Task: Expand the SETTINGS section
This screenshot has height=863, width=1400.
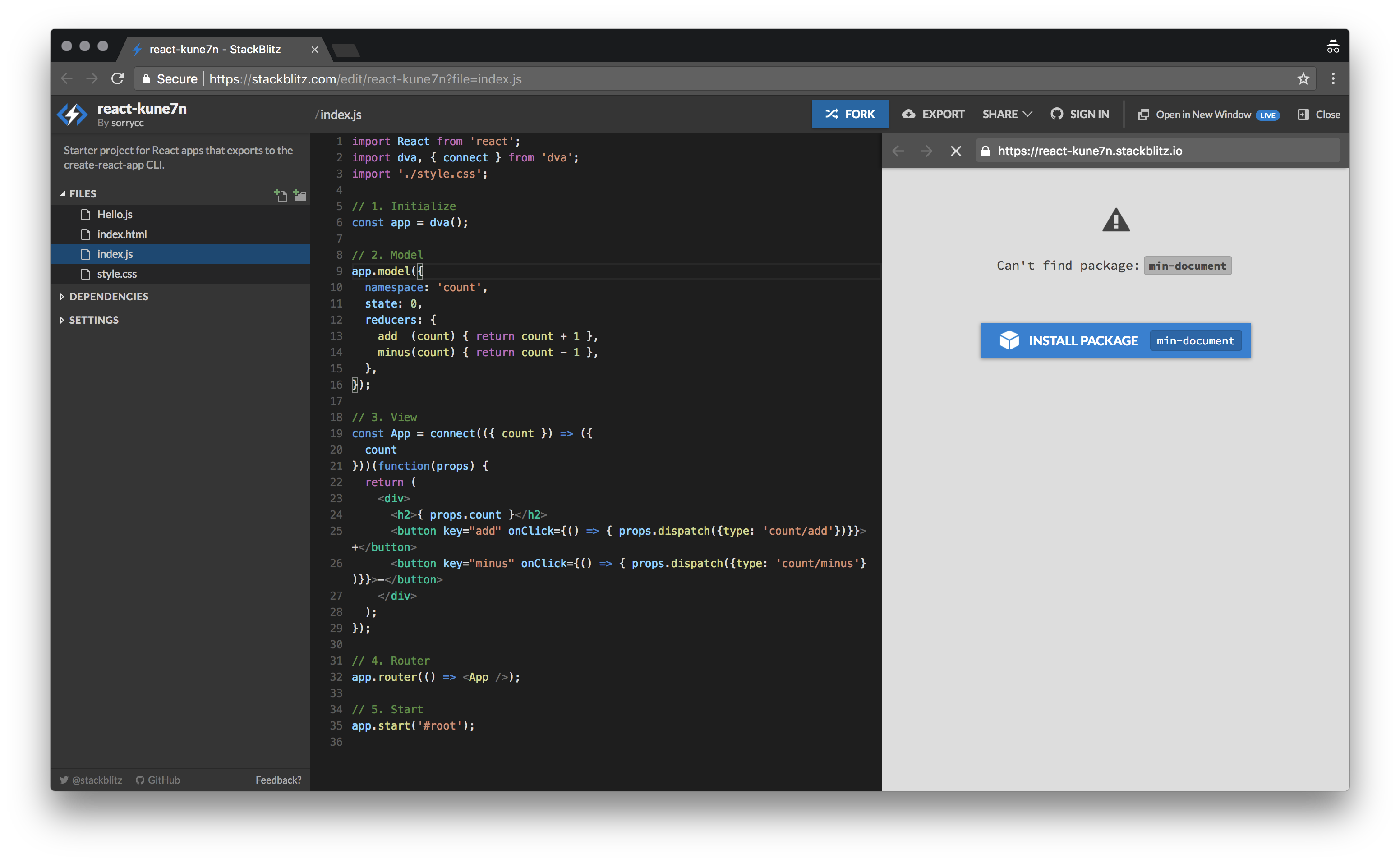Action: click(89, 320)
